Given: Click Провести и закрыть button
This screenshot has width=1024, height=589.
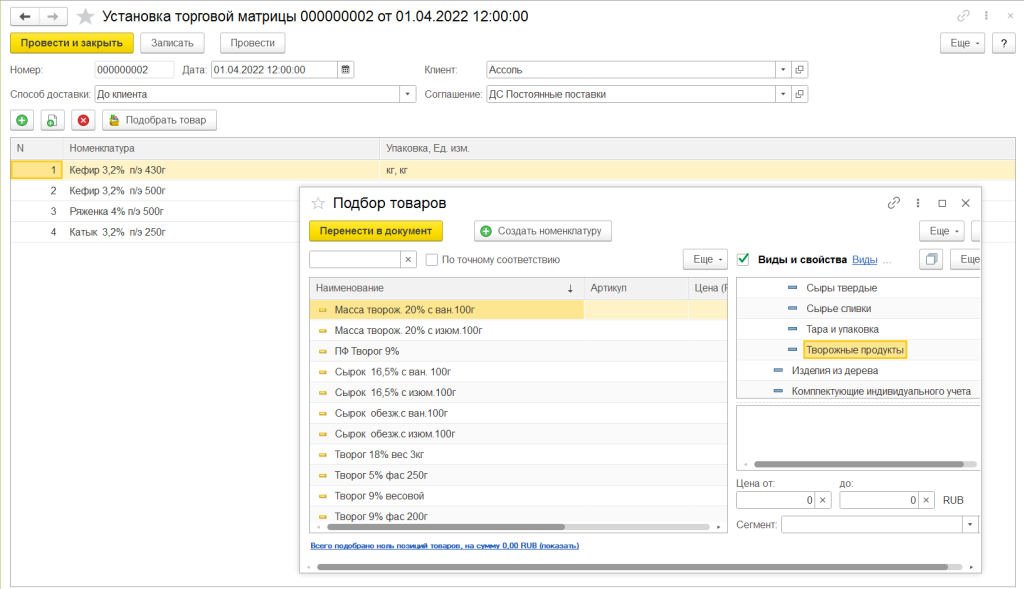Looking at the screenshot, I should 72,43.
